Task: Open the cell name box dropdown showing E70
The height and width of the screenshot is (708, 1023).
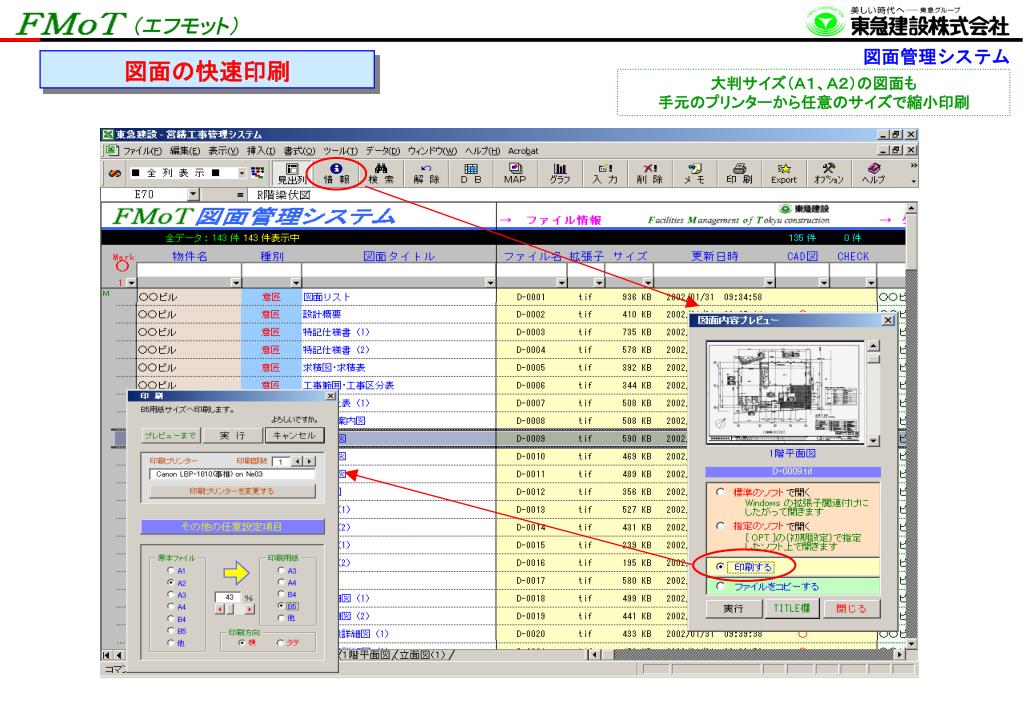Action: point(193,194)
